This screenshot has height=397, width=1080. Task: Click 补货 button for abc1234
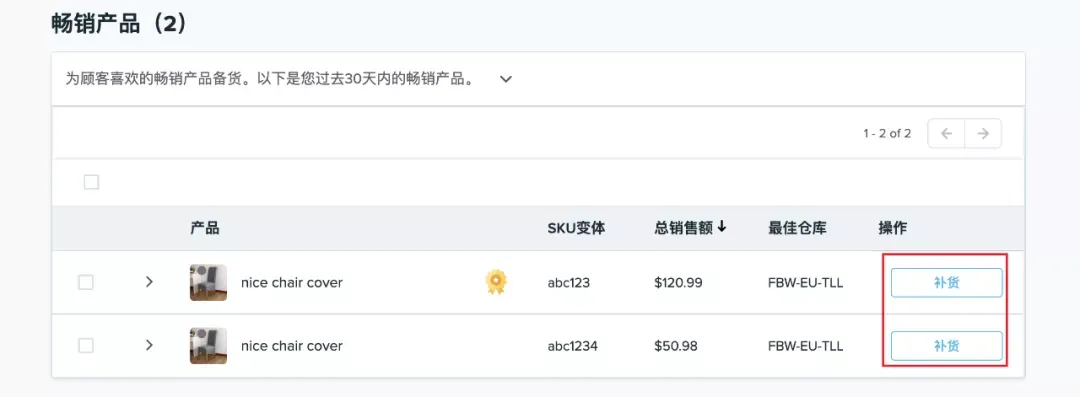[946, 346]
